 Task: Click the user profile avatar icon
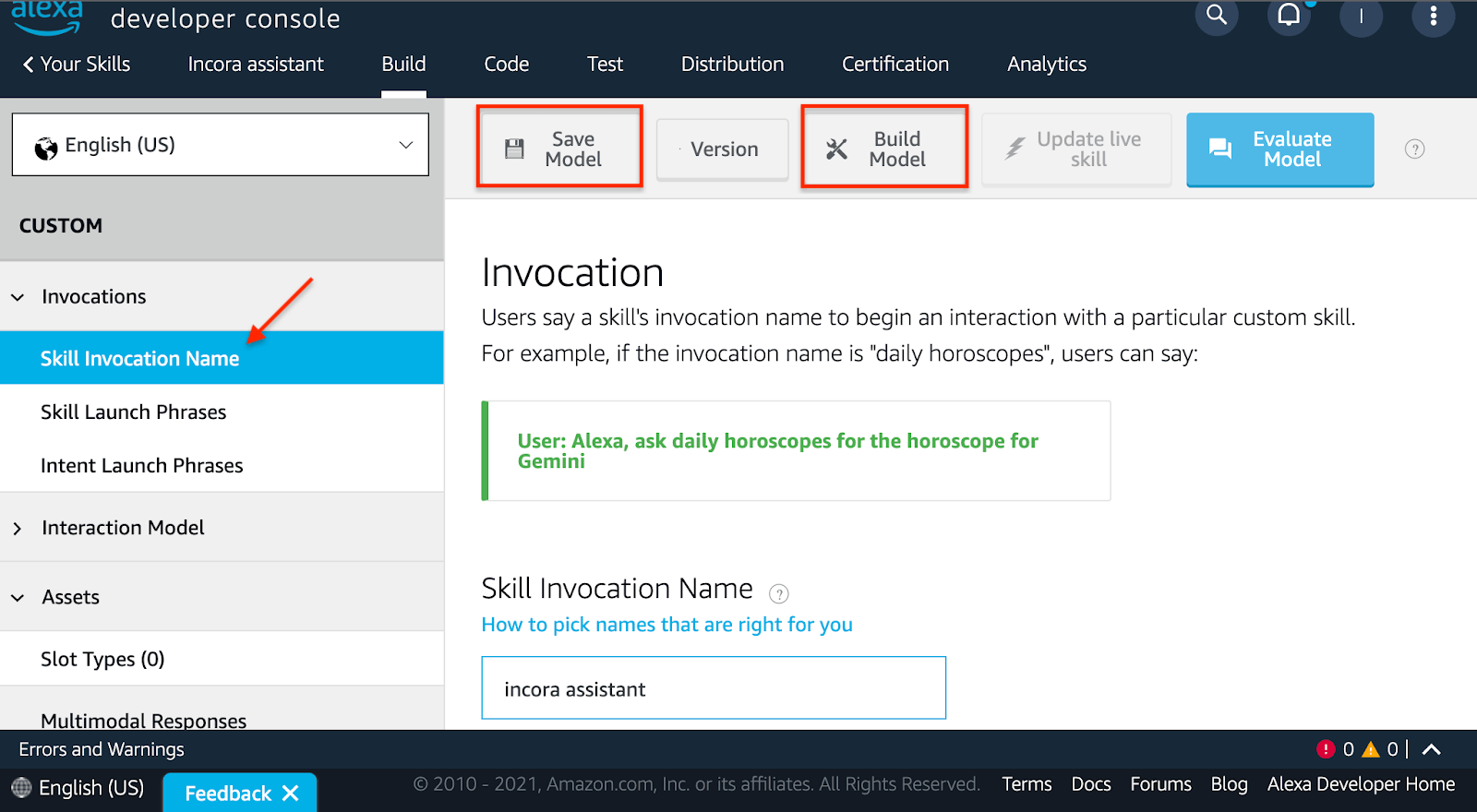(x=1361, y=17)
